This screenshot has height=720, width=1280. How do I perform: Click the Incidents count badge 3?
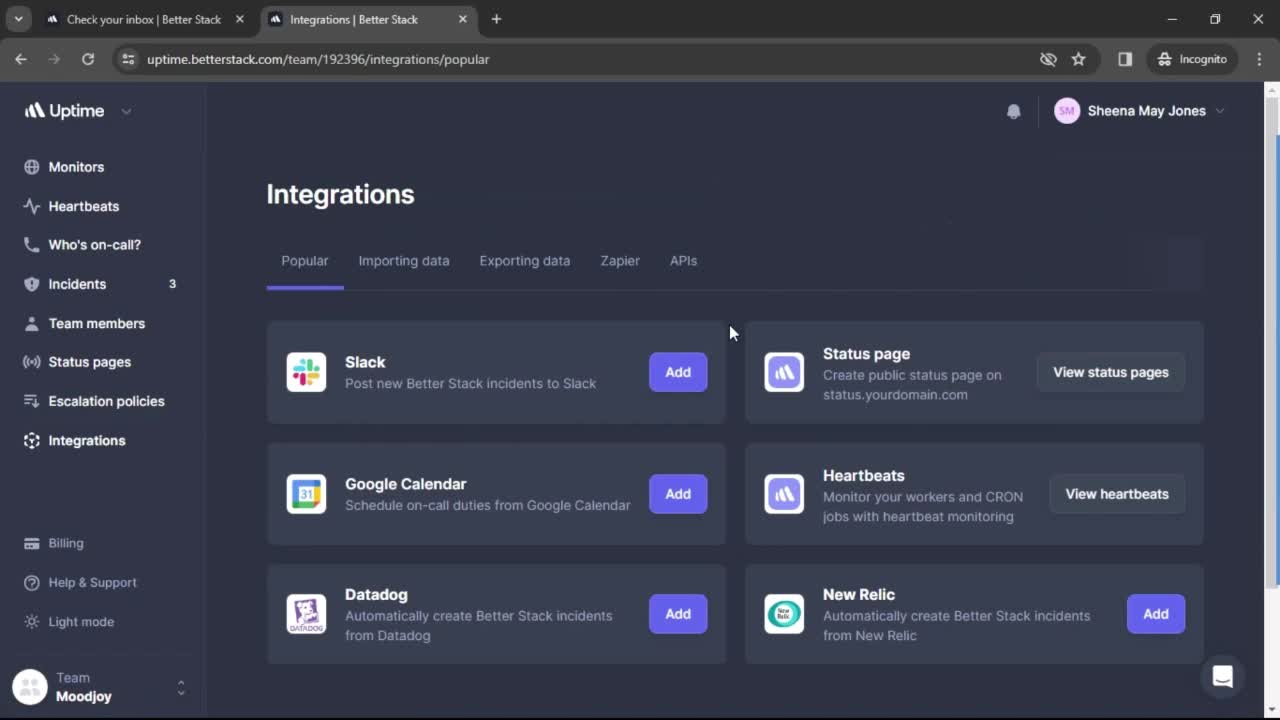click(172, 284)
